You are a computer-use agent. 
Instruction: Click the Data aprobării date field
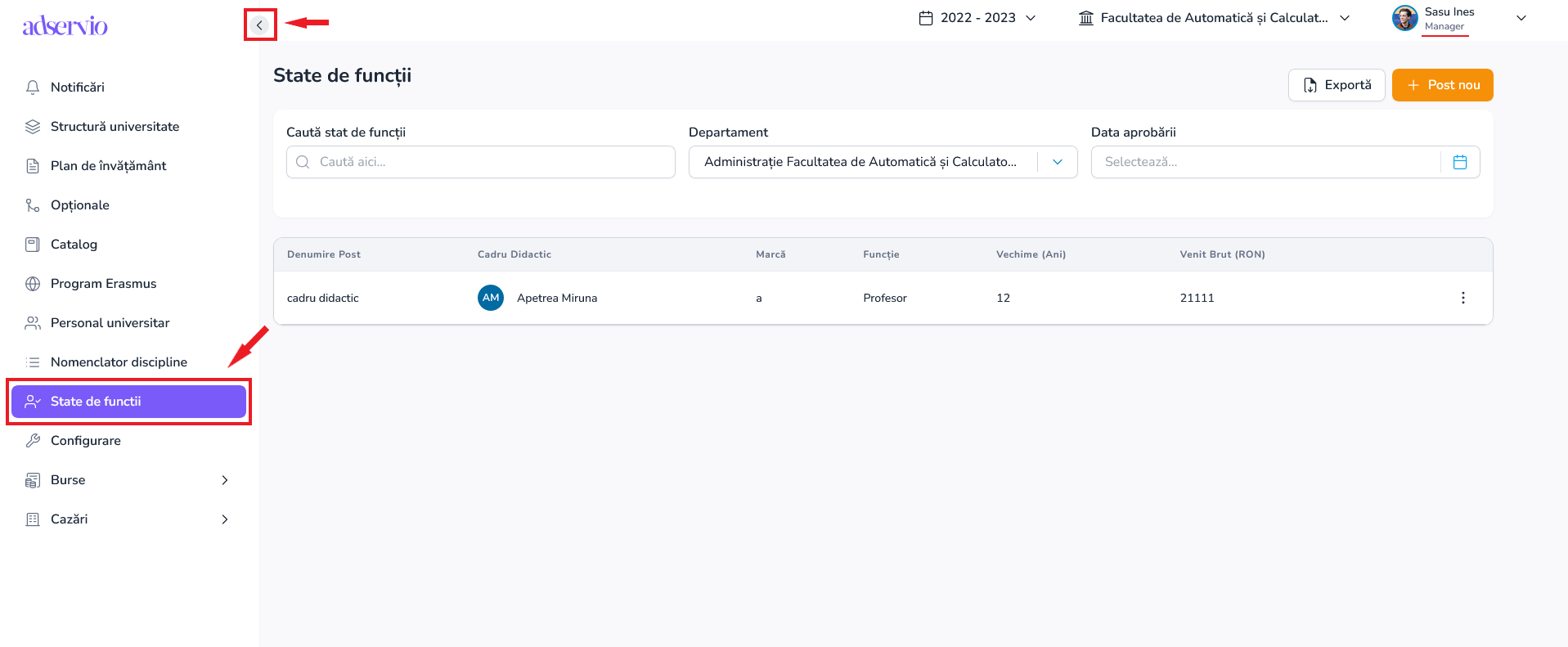click(1286, 162)
